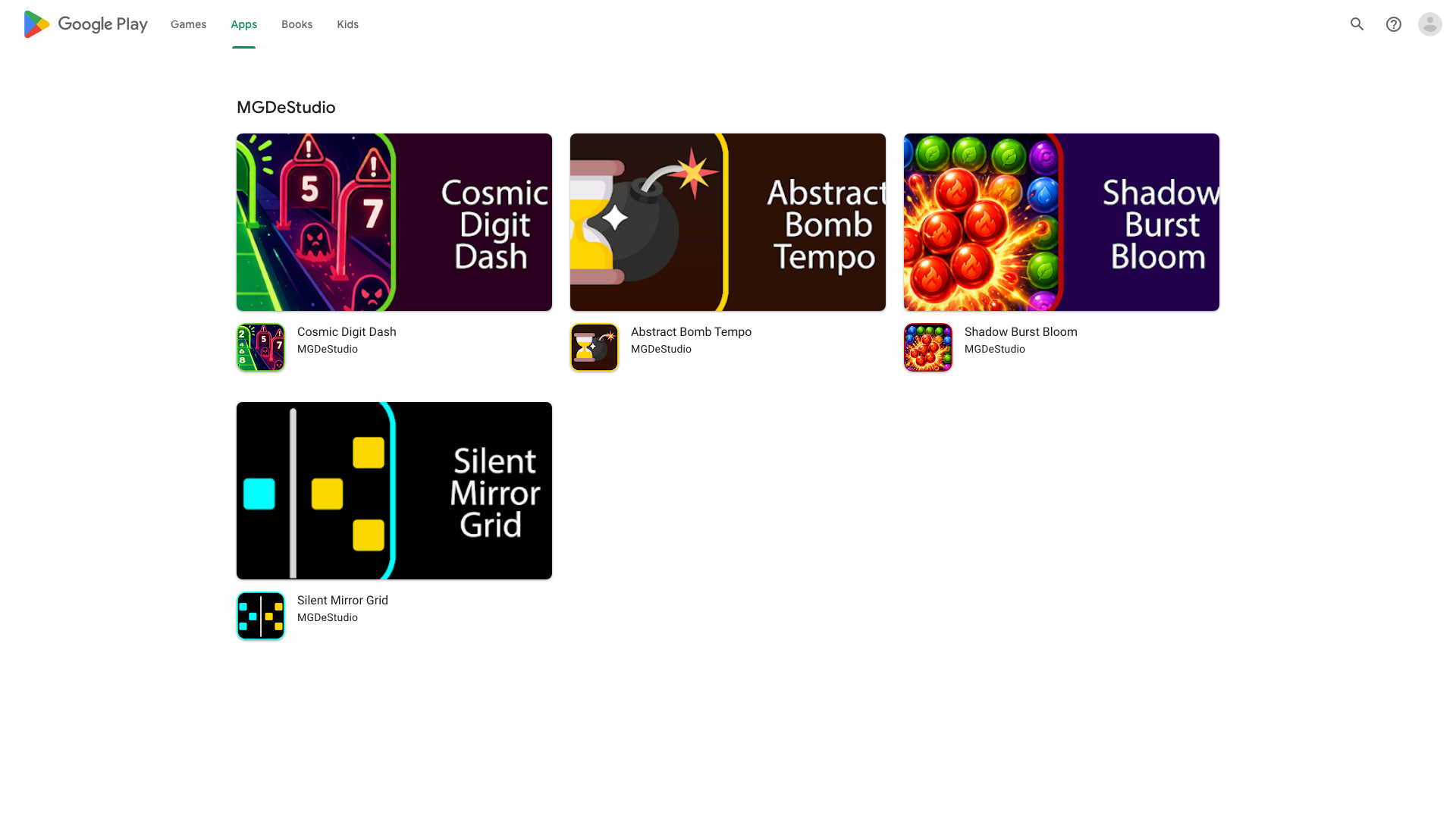
Task: Open the Shadow Burst Bloom app icon
Action: coord(928,347)
